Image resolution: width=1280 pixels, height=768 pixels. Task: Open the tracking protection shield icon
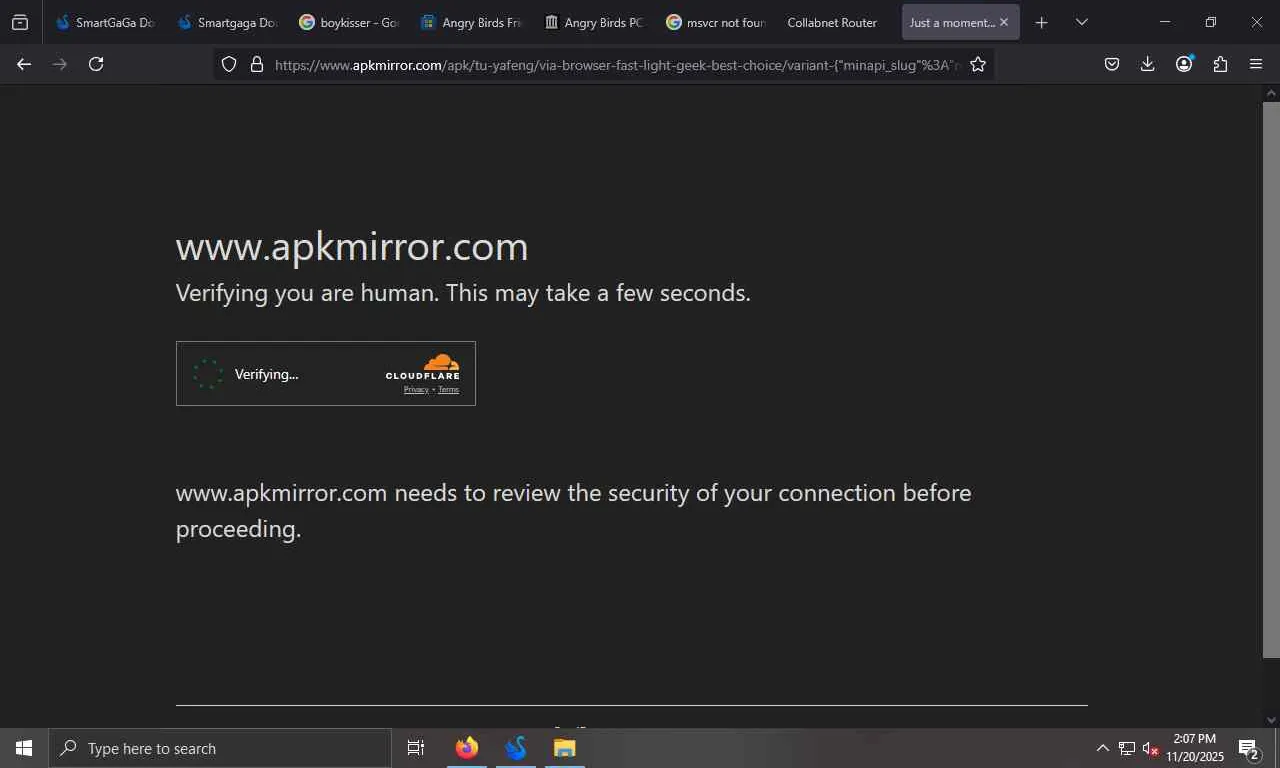coord(229,64)
